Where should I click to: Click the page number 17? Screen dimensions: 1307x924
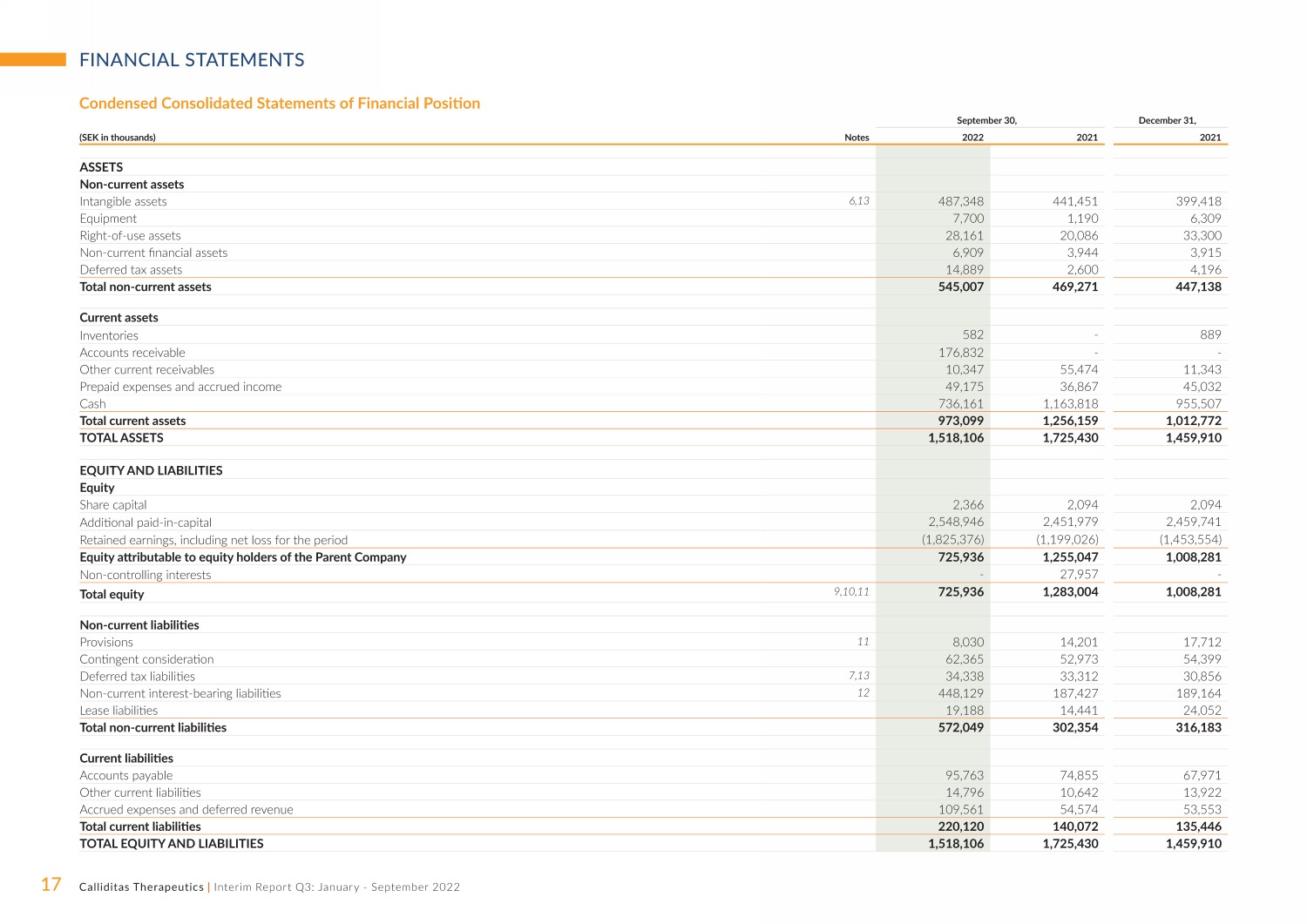[51, 885]
